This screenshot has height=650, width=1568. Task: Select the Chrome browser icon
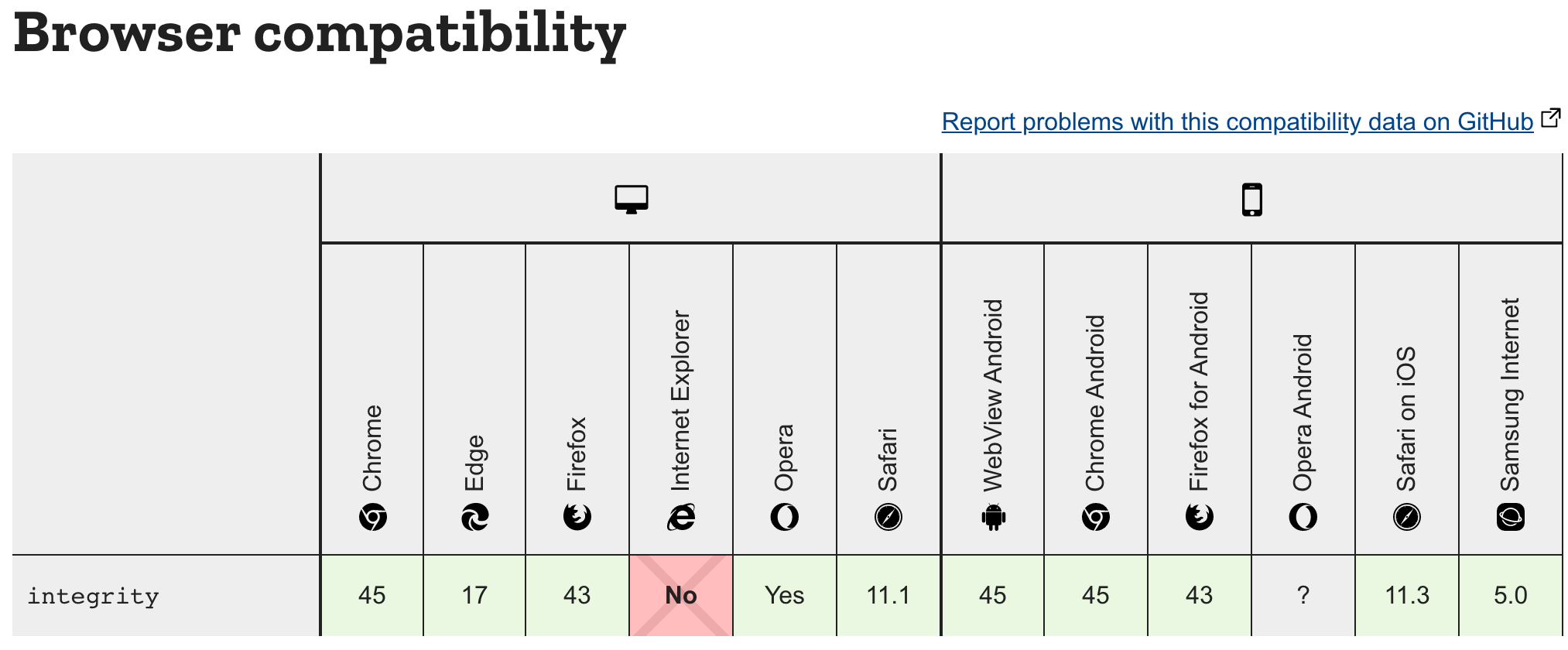[x=371, y=517]
